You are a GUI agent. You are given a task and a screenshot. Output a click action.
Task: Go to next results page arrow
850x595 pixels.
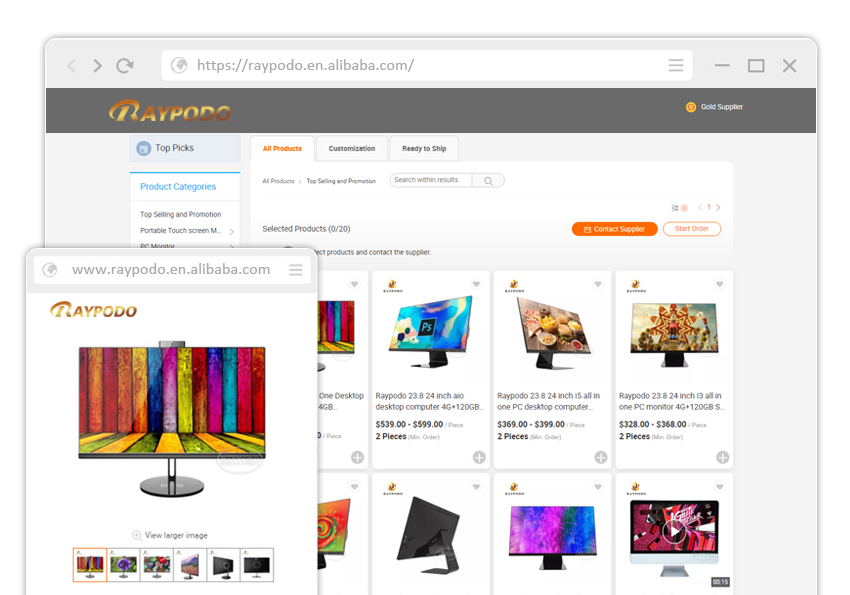(718, 208)
